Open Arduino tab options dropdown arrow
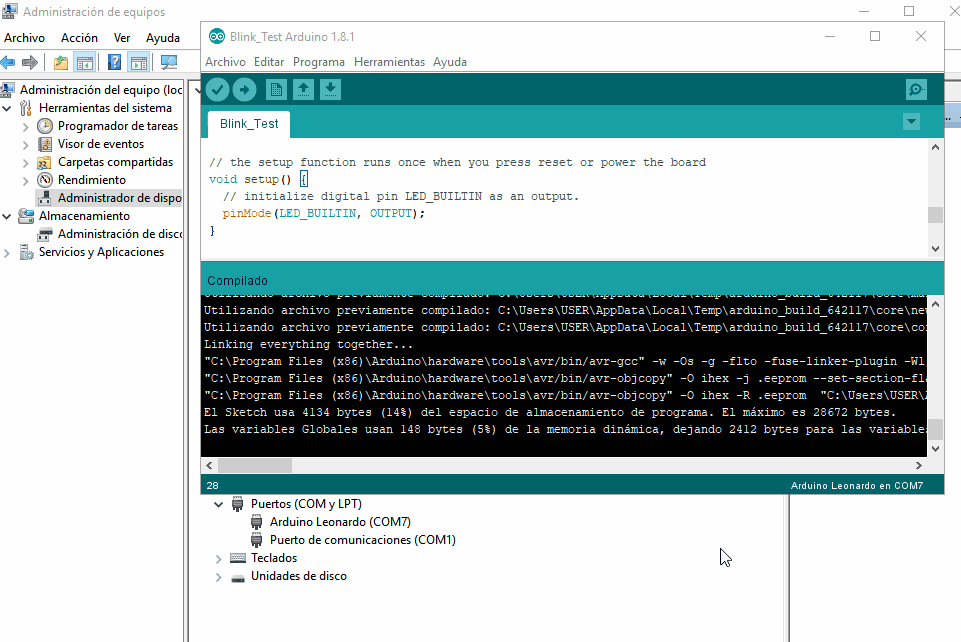The image size is (961, 642). [911, 121]
